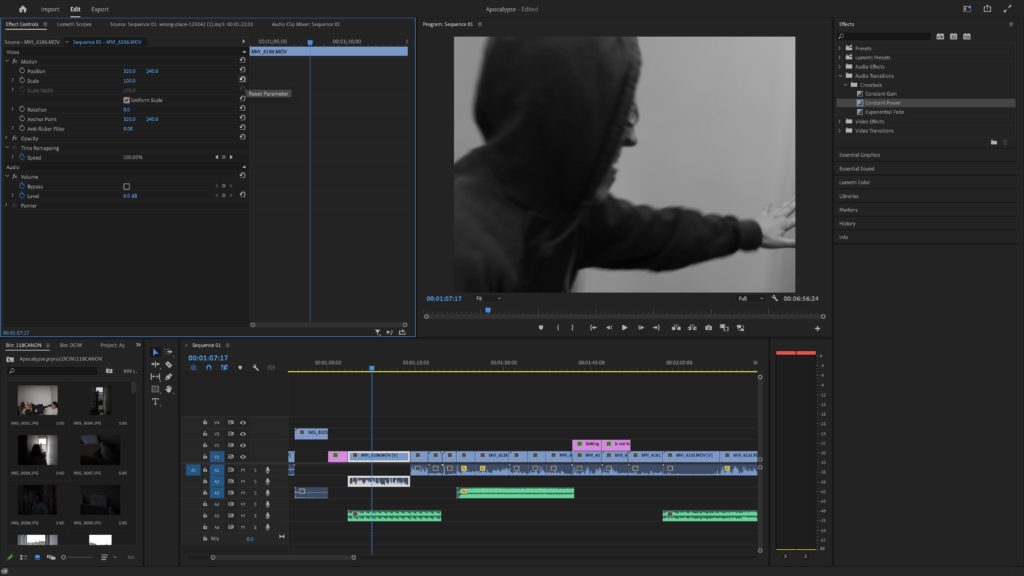Viewport: 1024px width, 576px height.
Task: Click the Export Frame camera icon
Action: click(x=708, y=327)
